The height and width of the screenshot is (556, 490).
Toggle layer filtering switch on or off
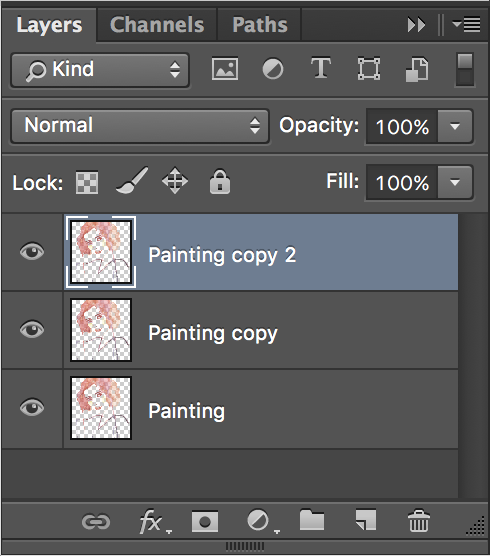[464, 70]
